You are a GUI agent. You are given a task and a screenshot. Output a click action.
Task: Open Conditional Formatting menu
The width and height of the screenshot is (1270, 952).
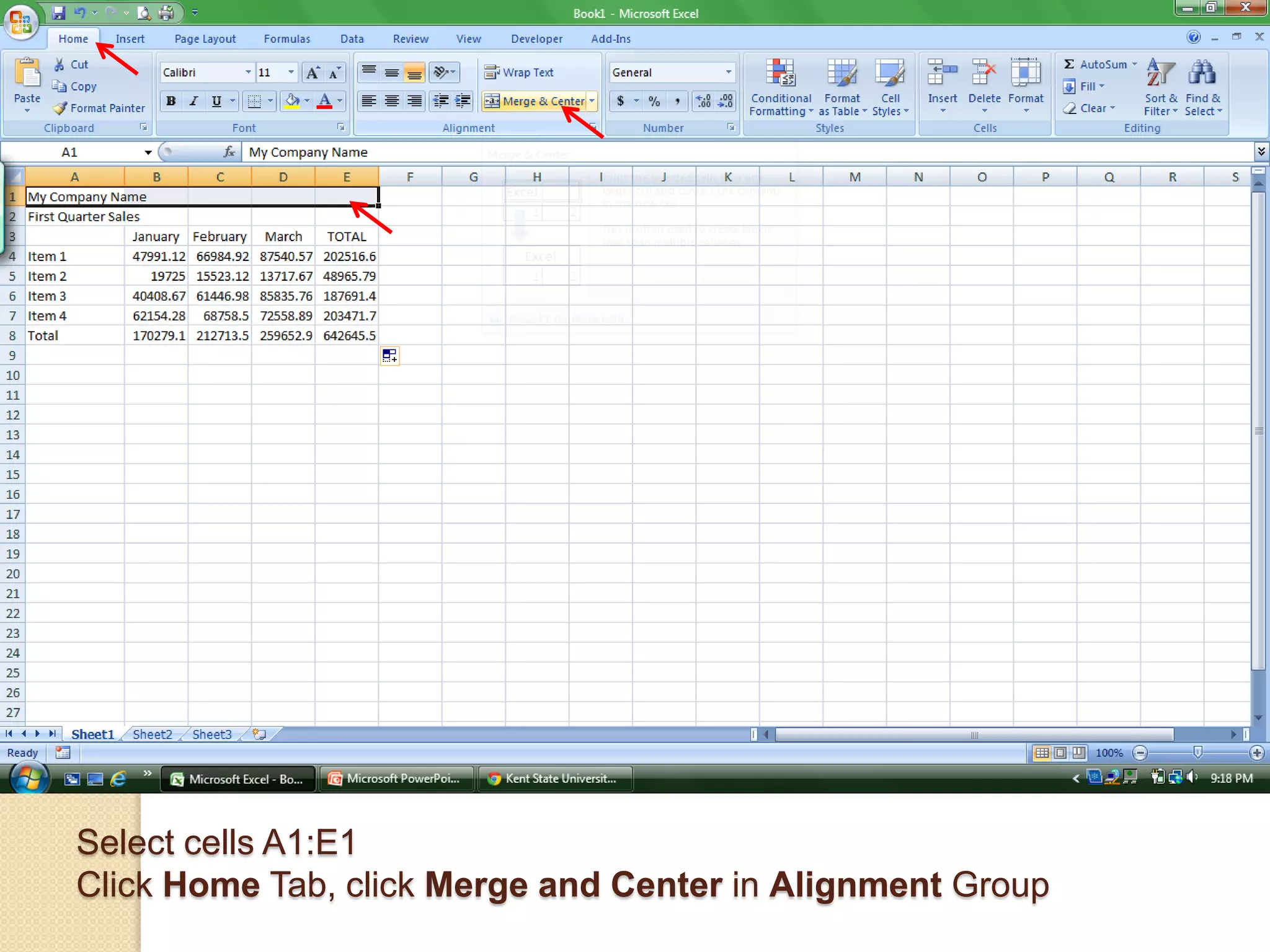pyautogui.click(x=781, y=87)
